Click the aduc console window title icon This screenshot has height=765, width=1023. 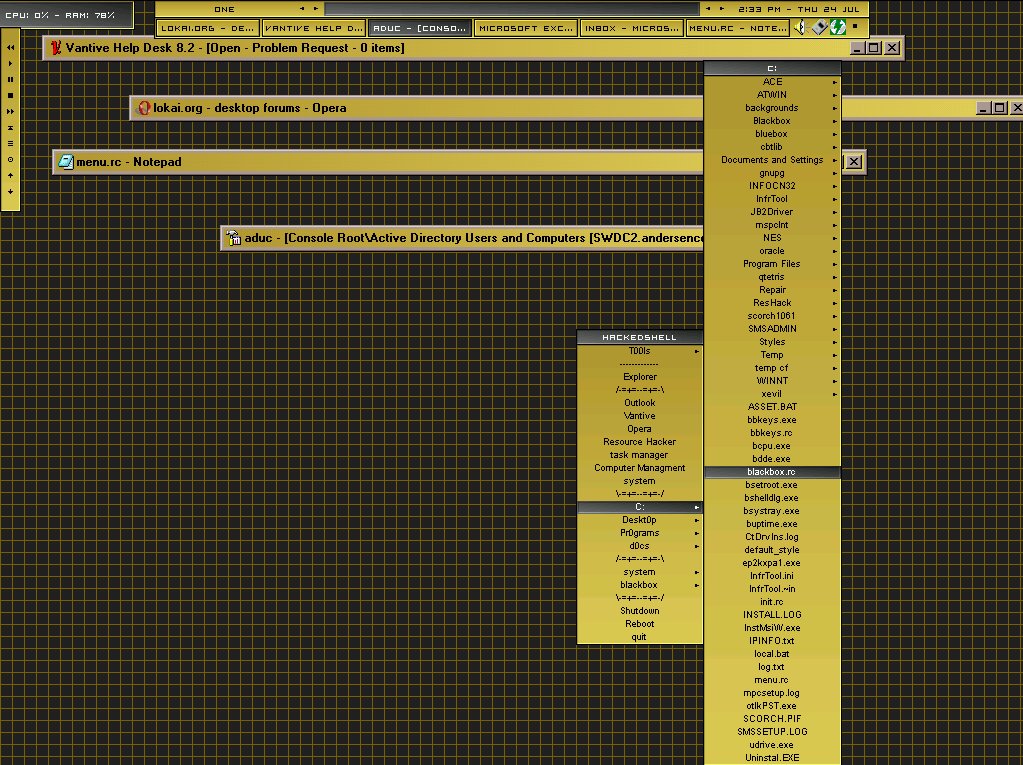tap(233, 238)
